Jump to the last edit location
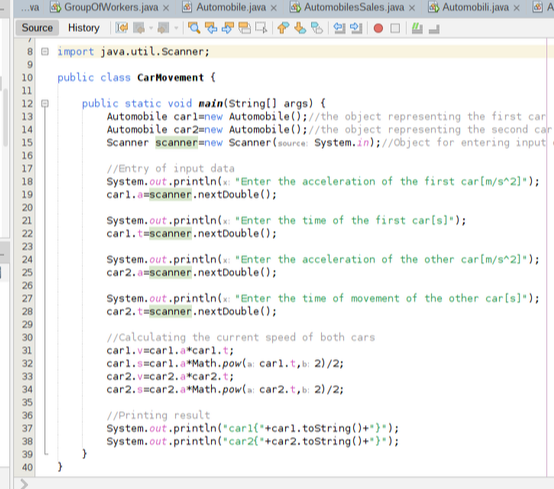Viewport: 554px width, 489px height. [122, 28]
